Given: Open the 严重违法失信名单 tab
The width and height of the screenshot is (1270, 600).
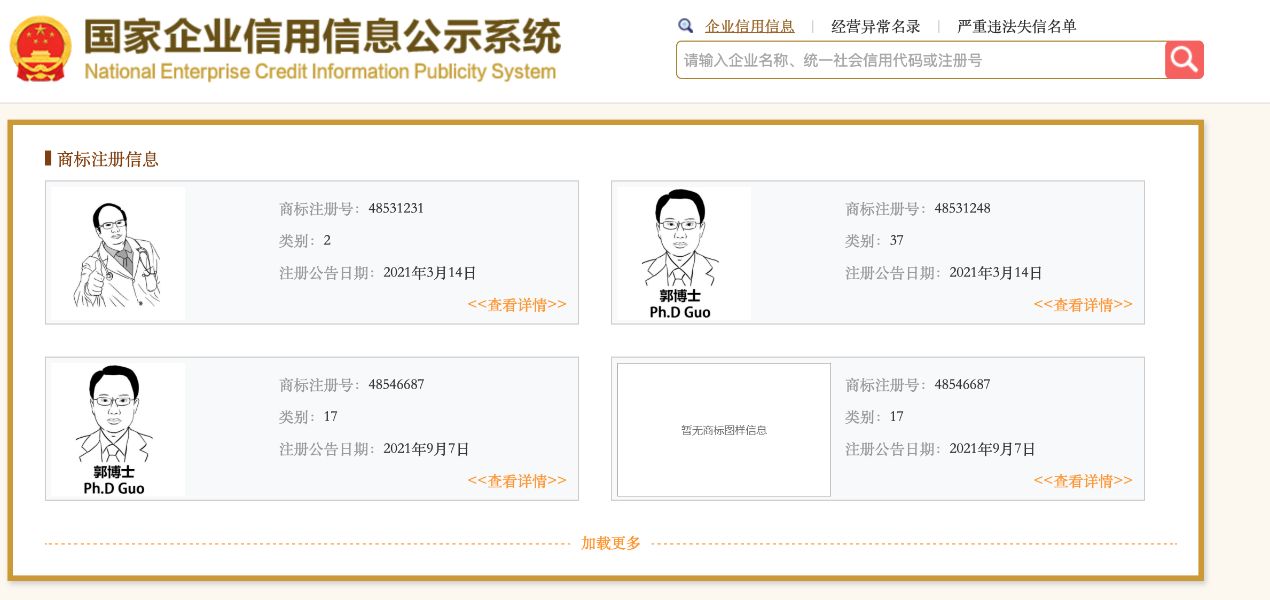Looking at the screenshot, I should coord(1016,26).
